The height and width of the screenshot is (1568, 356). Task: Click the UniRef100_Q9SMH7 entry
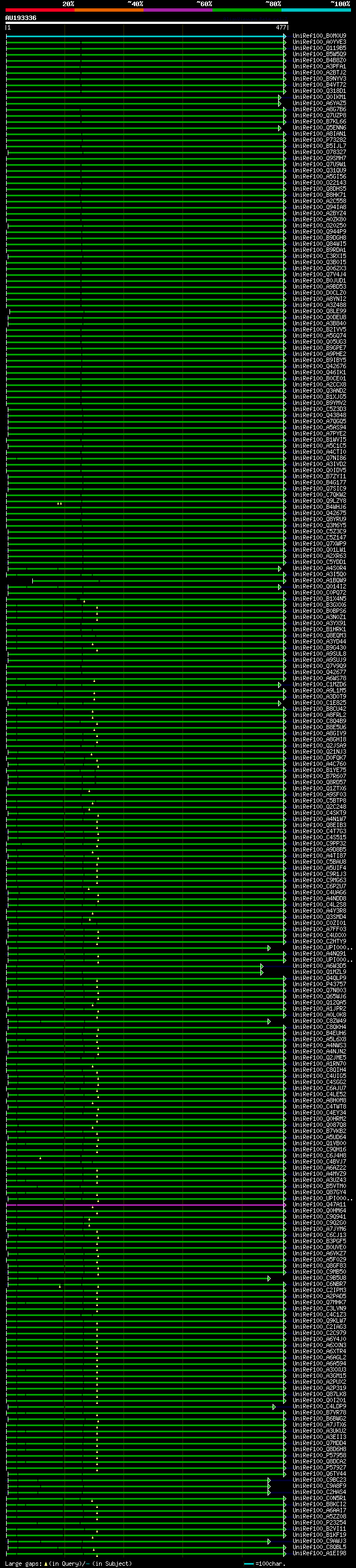[x=319, y=159]
